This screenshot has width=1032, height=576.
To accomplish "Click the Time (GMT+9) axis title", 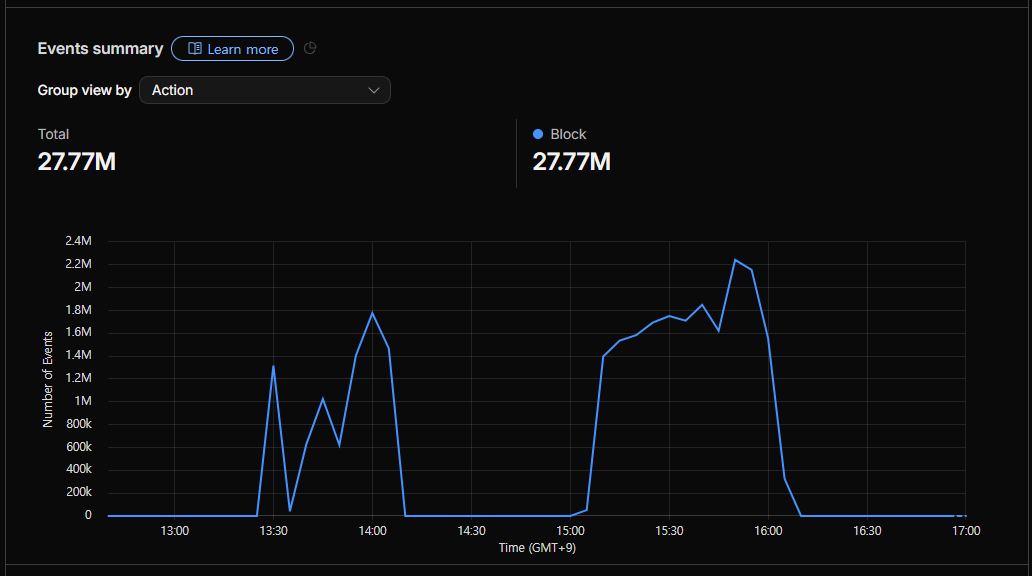I will [537, 548].
